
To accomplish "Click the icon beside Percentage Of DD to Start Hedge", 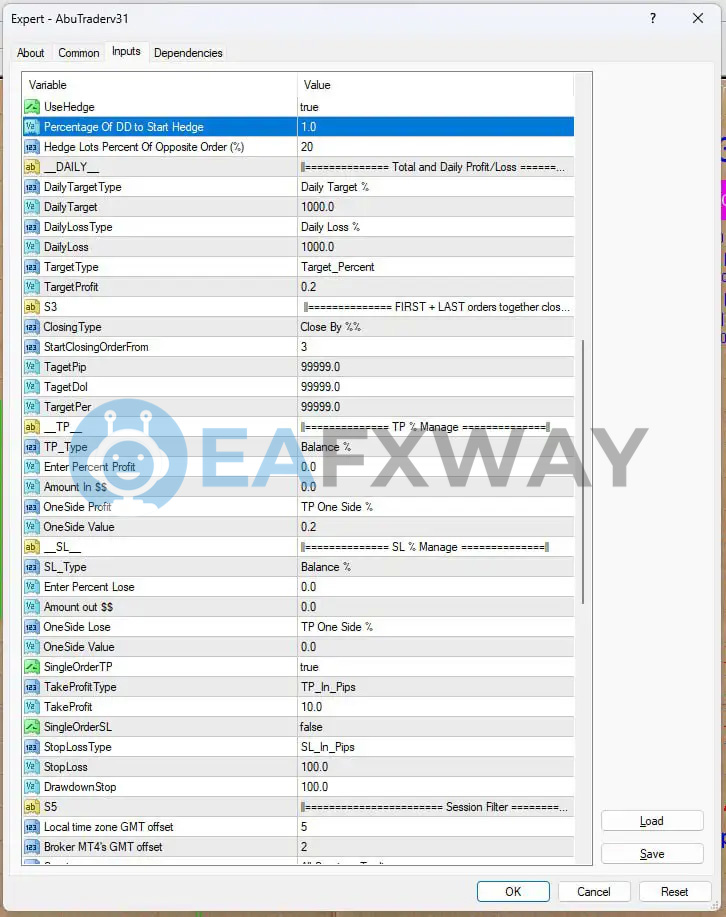I will pos(32,127).
